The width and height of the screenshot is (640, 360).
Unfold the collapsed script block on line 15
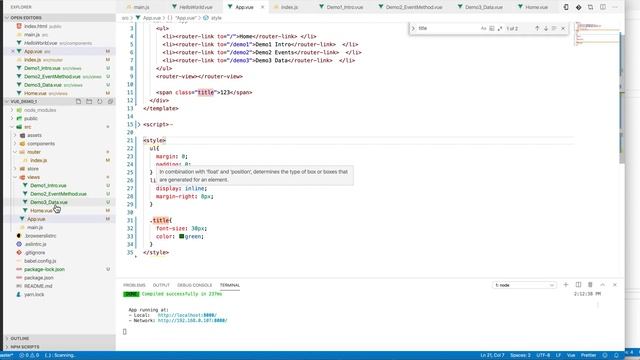point(138,124)
